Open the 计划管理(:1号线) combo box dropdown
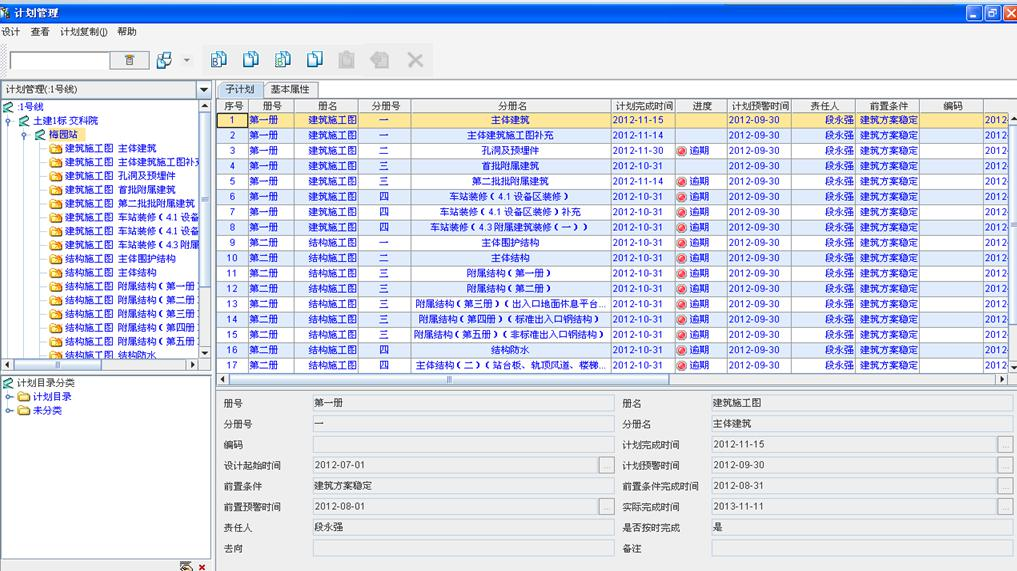This screenshot has width=1017, height=571. [204, 89]
